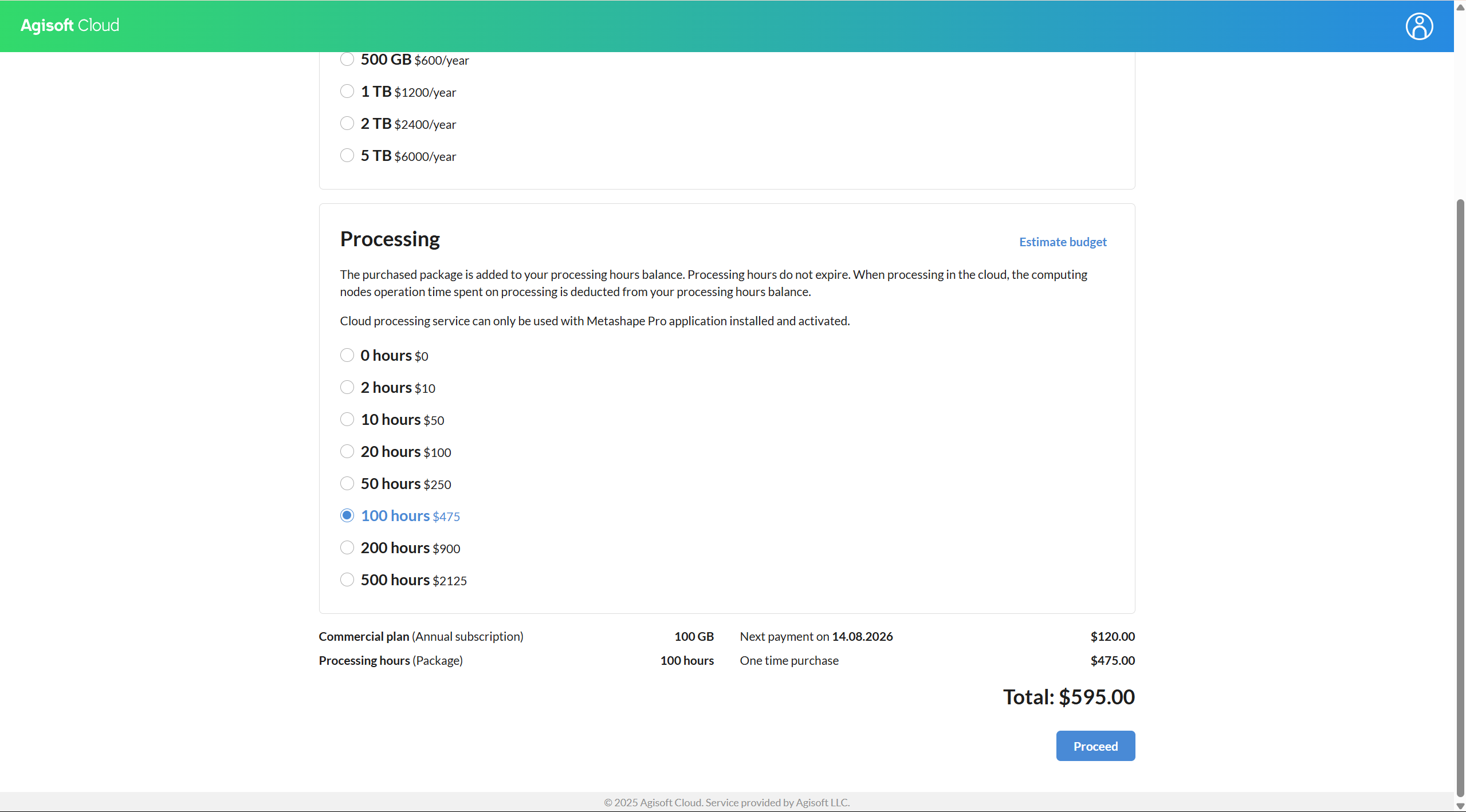This screenshot has height=812, width=1466.
Task: Select 2 TB storage radio button
Action: (x=347, y=123)
